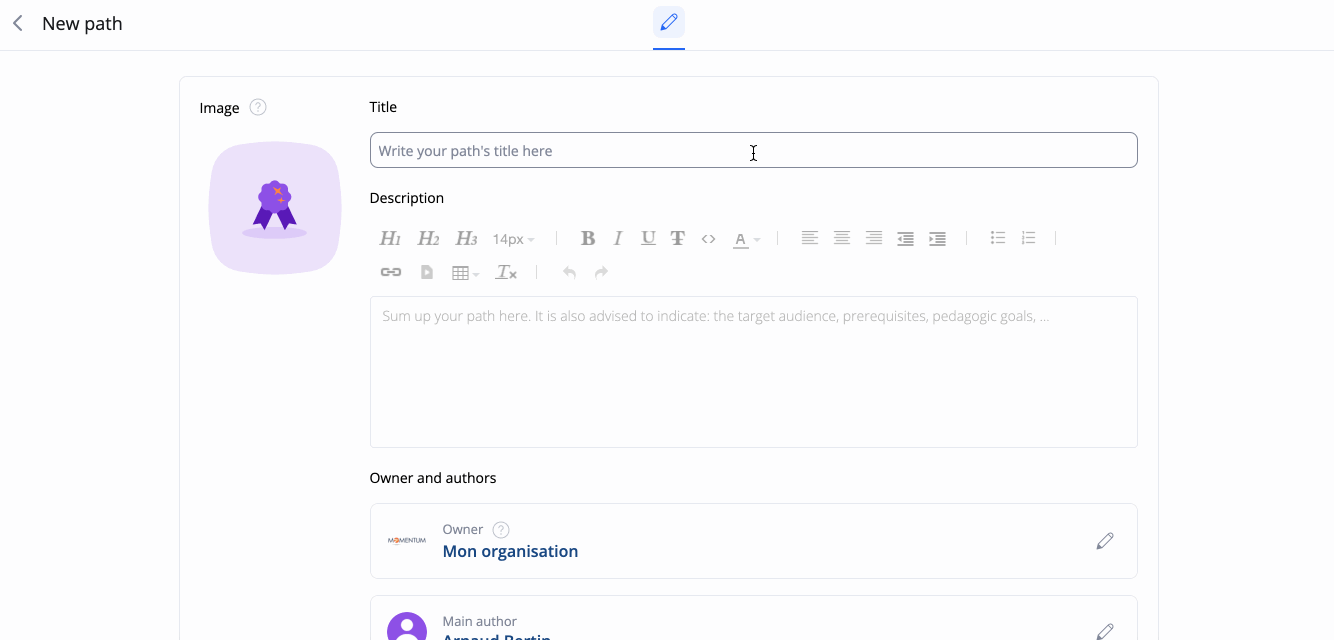The width and height of the screenshot is (1334, 640).
Task: Show help for the Owner field
Action: point(501,530)
